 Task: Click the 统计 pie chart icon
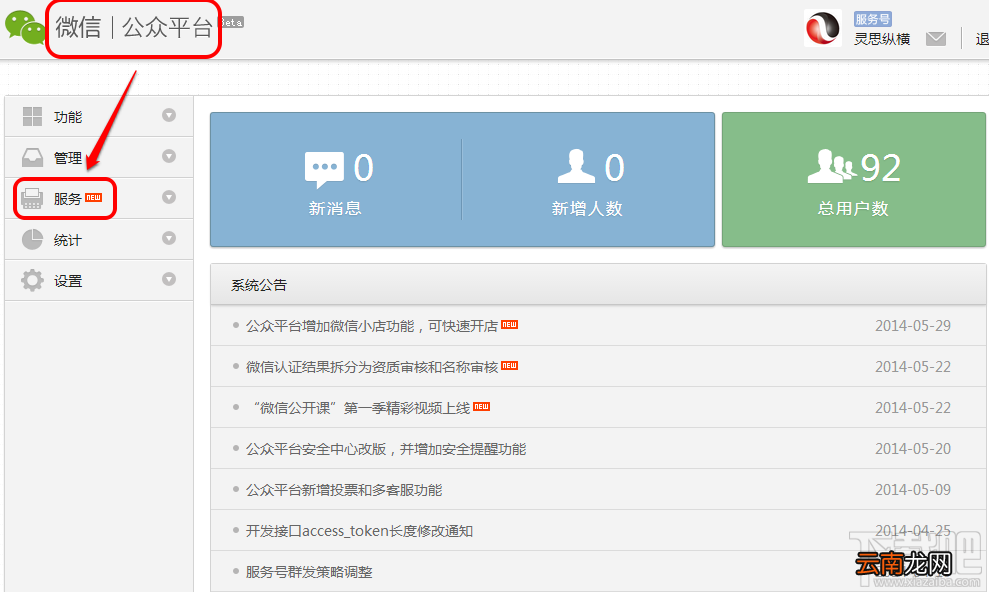32,240
